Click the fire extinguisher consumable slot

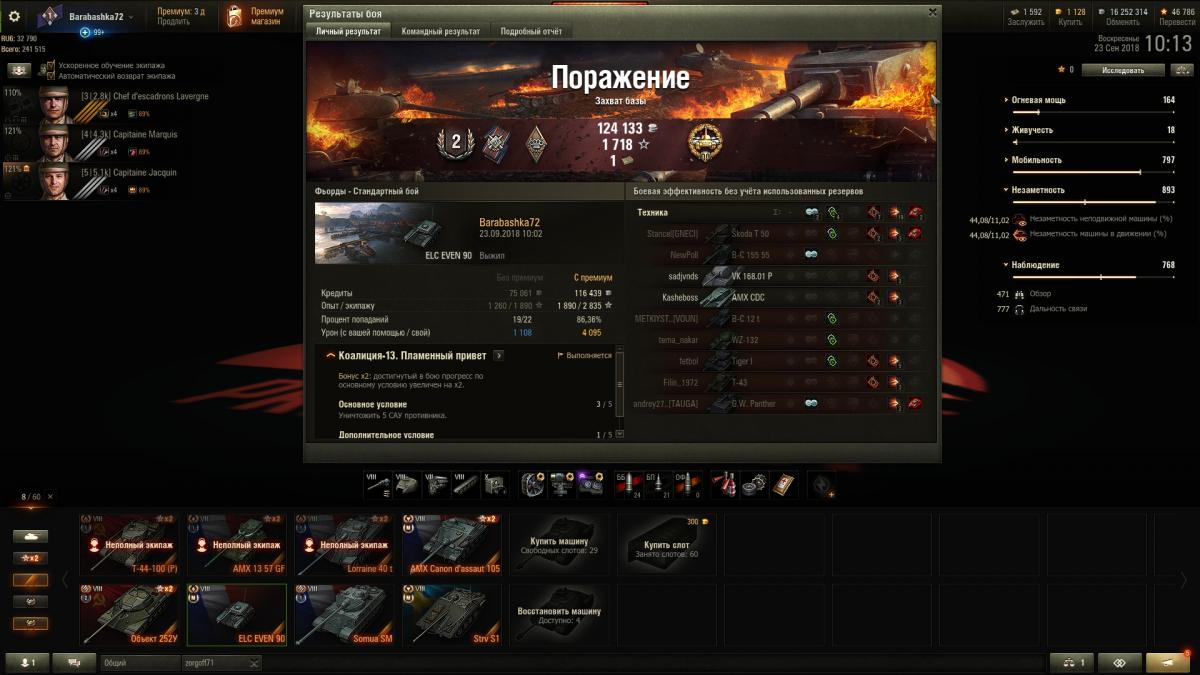click(x=725, y=484)
